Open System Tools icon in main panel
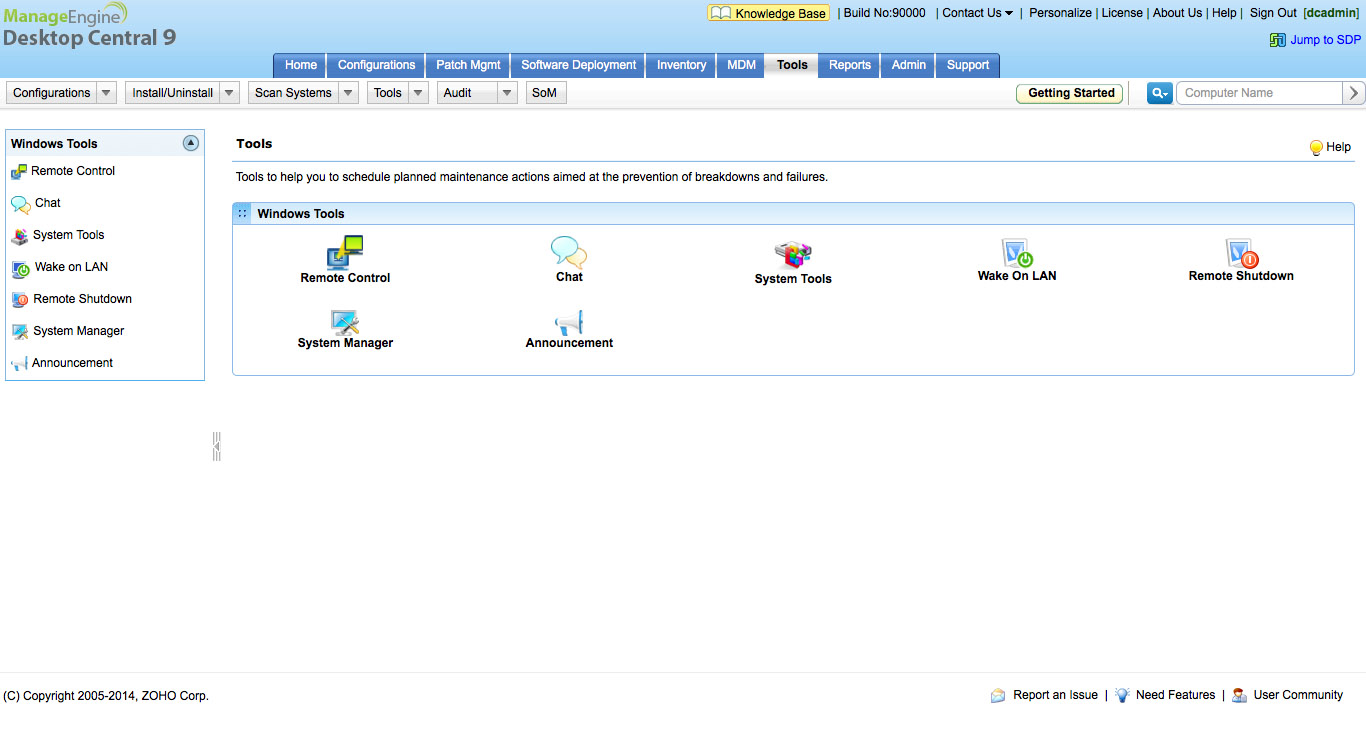 [x=793, y=255]
